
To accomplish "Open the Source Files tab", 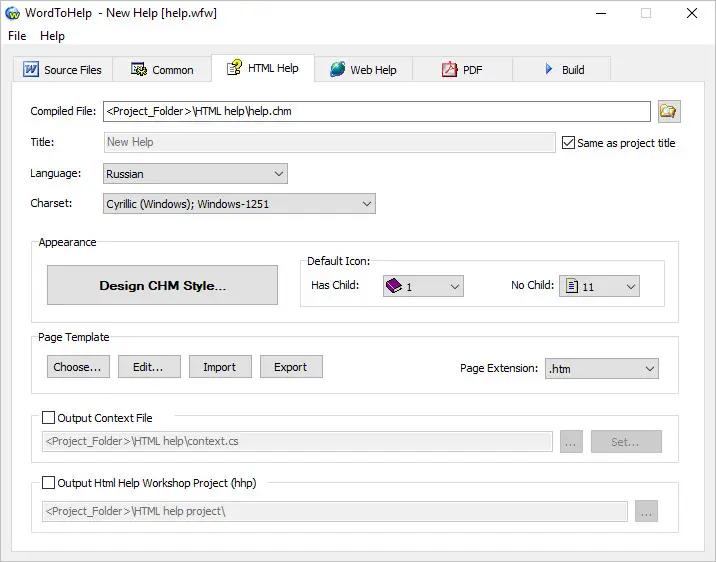I will [x=62, y=70].
